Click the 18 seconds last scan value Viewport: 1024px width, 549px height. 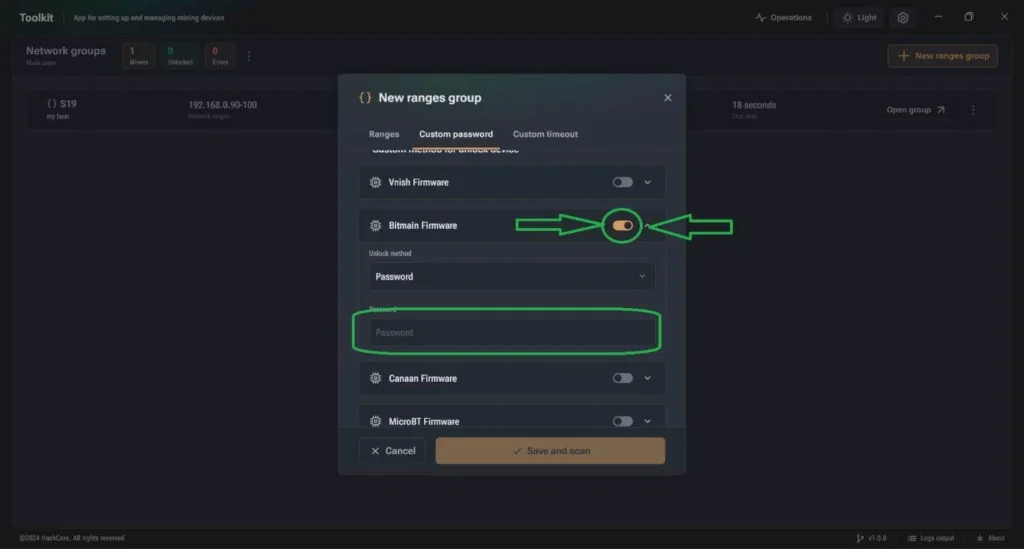point(754,104)
